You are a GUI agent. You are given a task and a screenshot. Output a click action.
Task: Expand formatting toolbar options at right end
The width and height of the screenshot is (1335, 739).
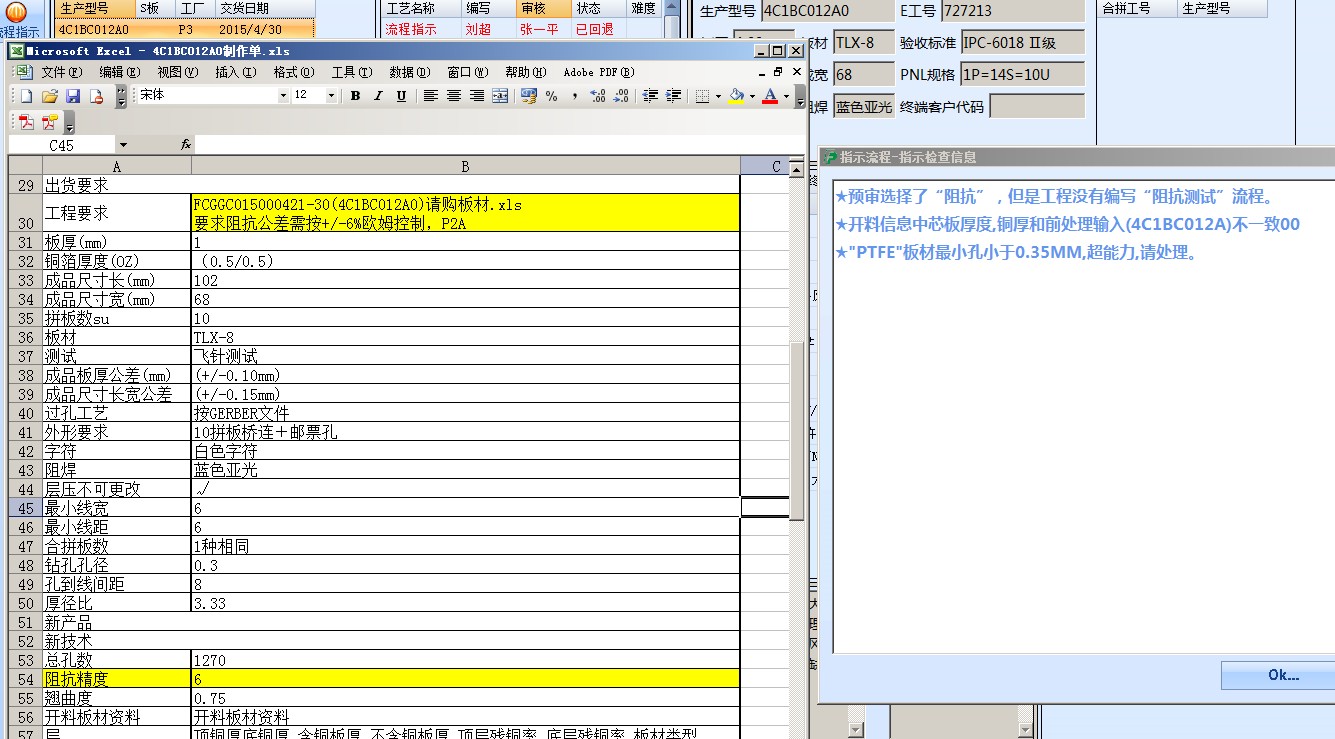800,96
